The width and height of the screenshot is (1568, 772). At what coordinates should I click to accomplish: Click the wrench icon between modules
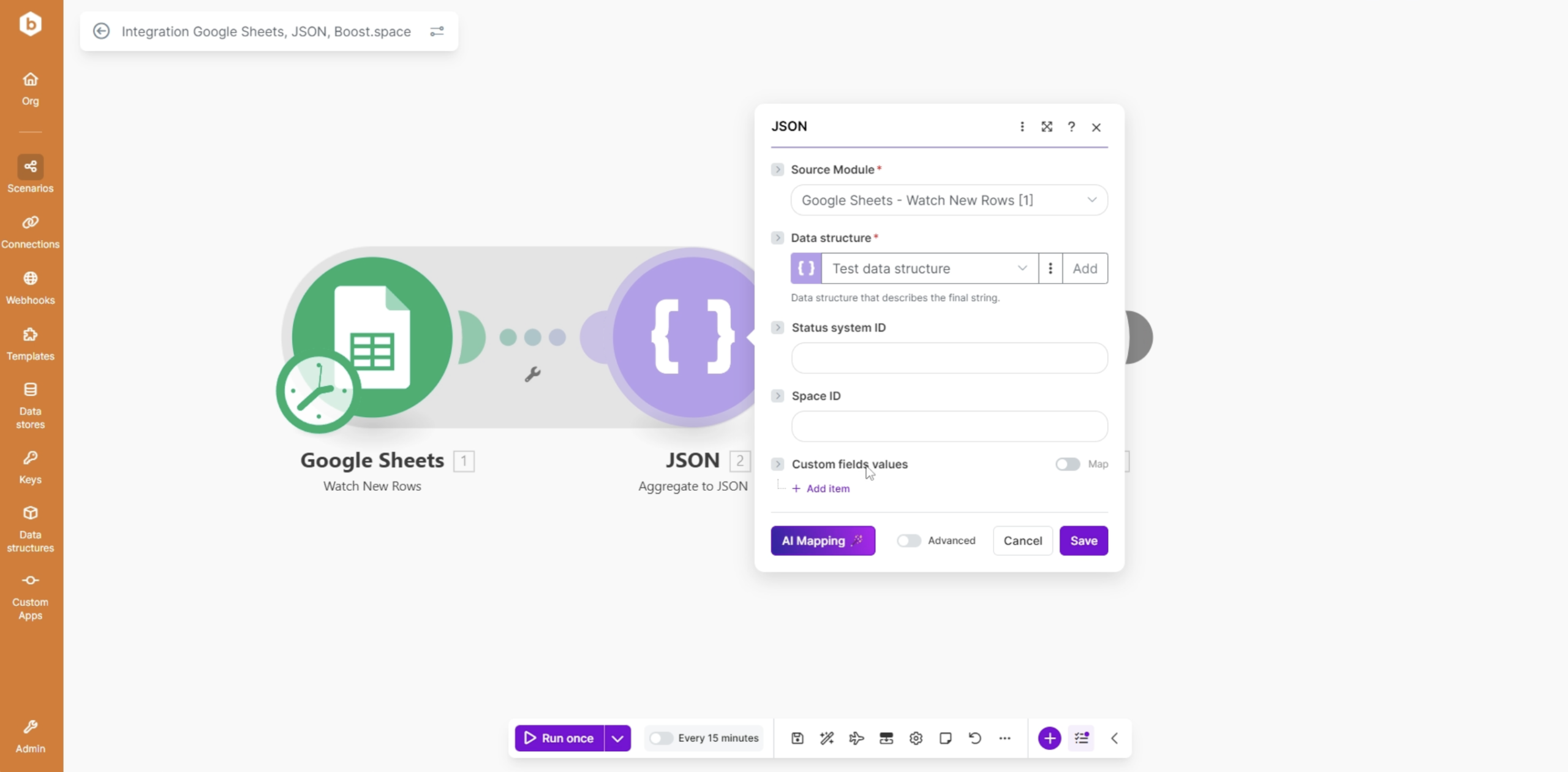click(532, 374)
